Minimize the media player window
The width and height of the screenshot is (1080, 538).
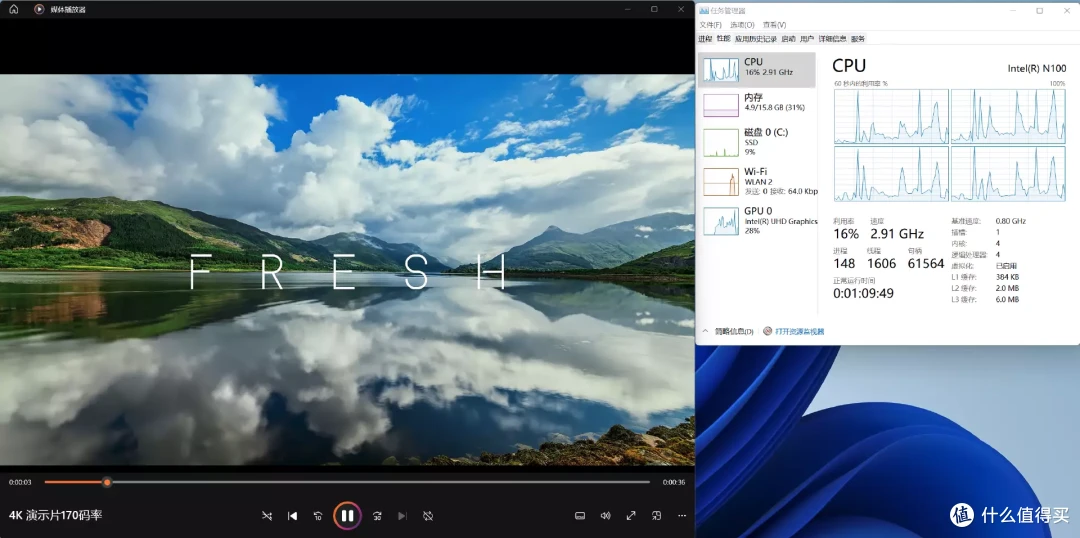[x=627, y=9]
